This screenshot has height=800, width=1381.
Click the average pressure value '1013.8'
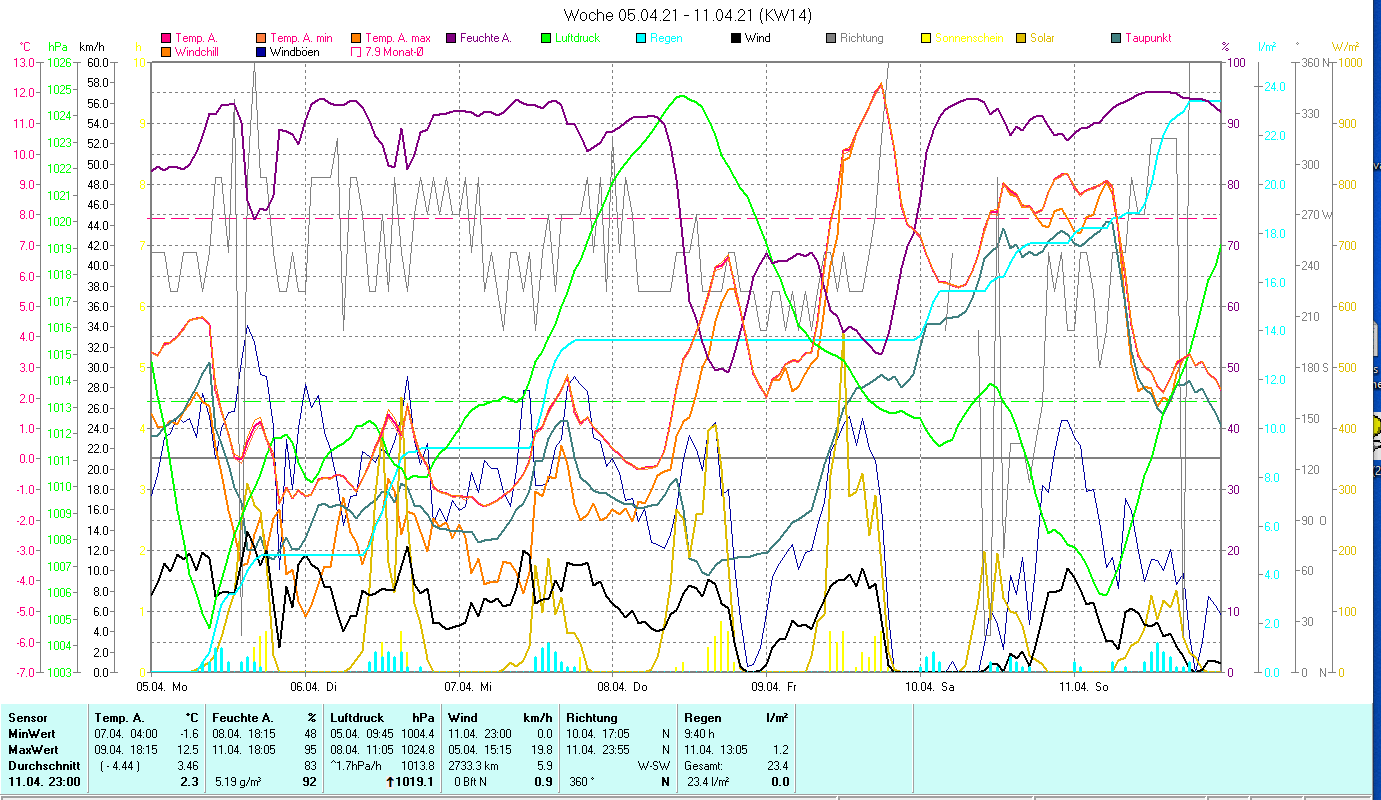(x=418, y=766)
